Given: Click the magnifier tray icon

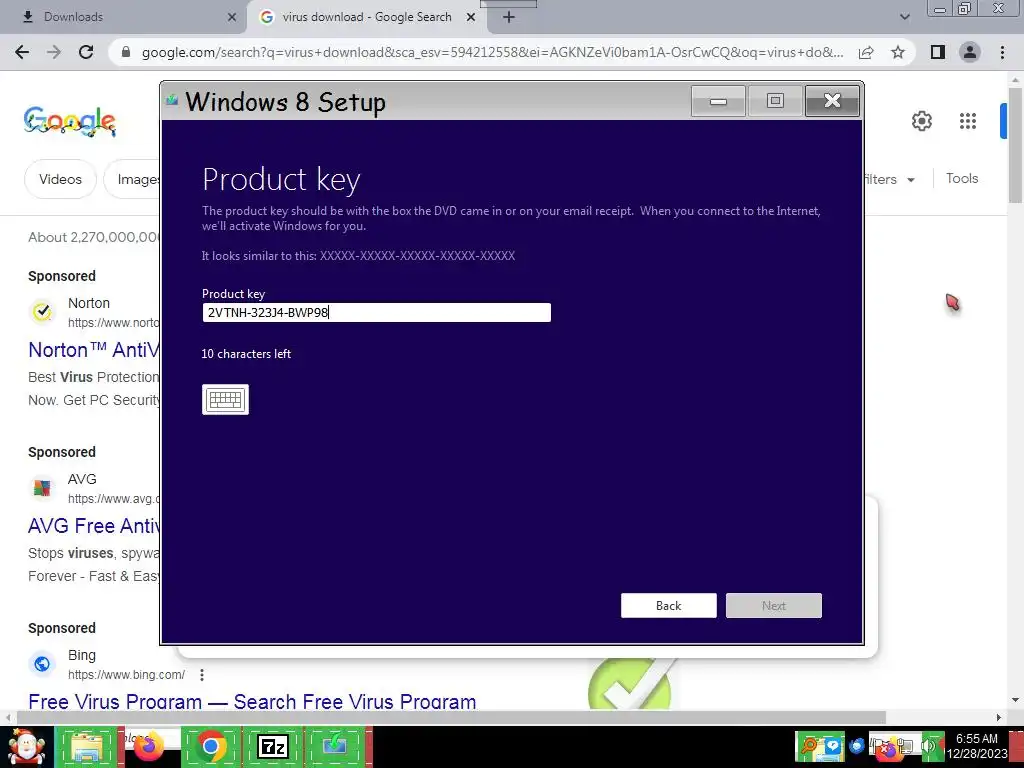Looking at the screenshot, I should coord(808,746).
